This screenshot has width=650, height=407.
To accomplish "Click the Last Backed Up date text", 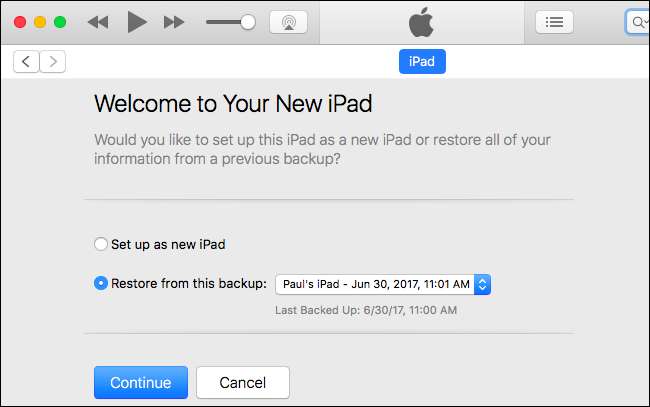I will tap(366, 310).
